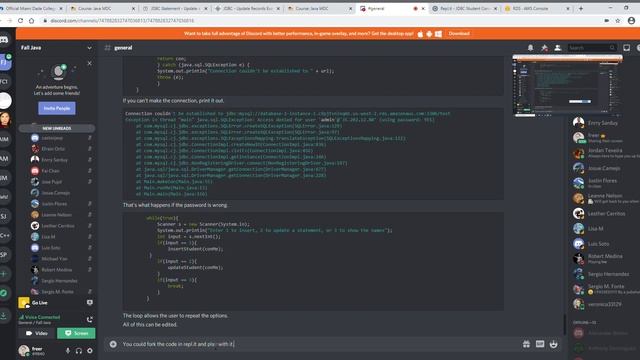Image resolution: width=640 pixels, height=360 pixels.
Task: Toggle headphones deafen
Action: (79, 350)
